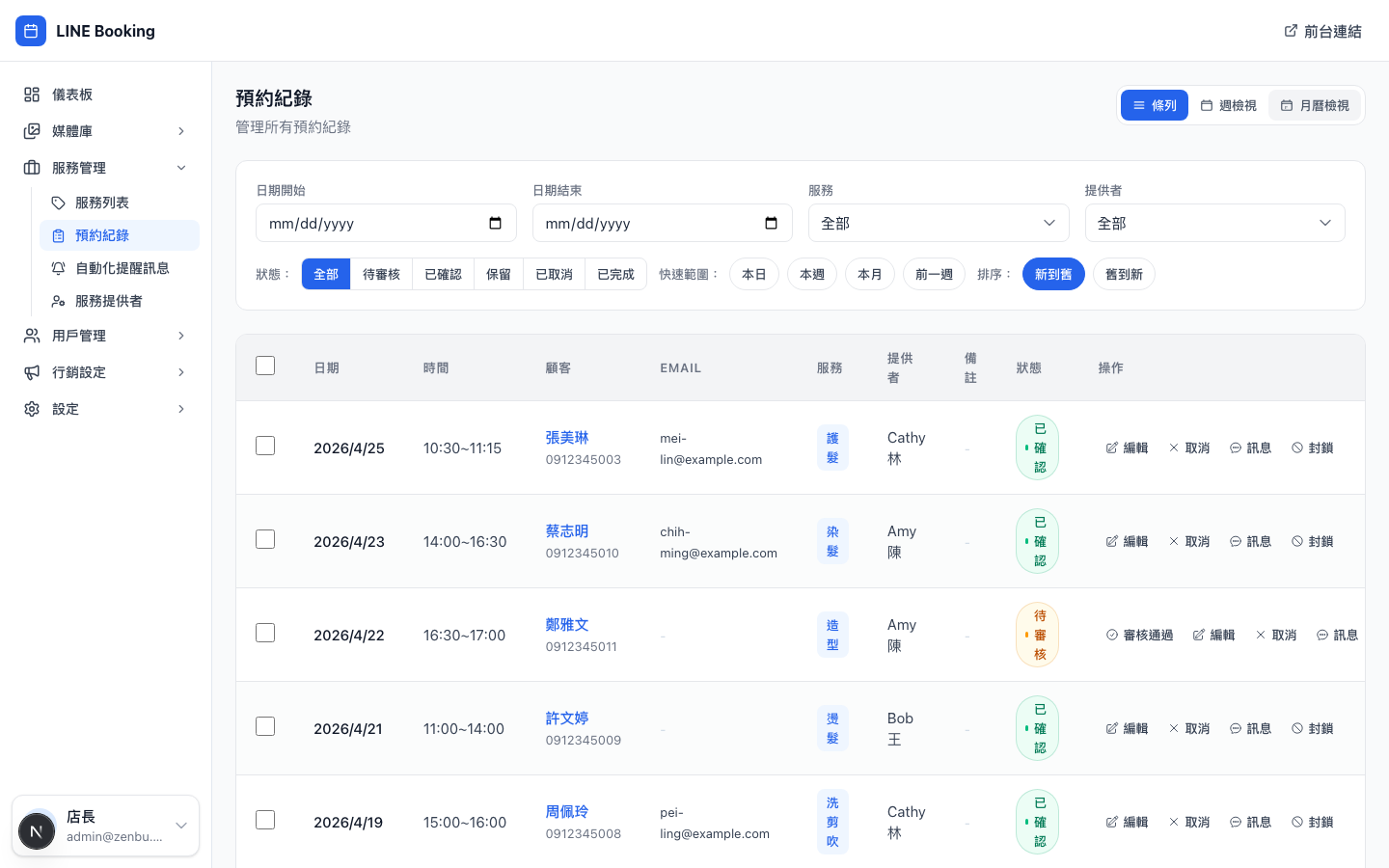This screenshot has width=1389, height=868.
Task: Toggle the select-all checkbox in table header
Action: click(x=265, y=366)
